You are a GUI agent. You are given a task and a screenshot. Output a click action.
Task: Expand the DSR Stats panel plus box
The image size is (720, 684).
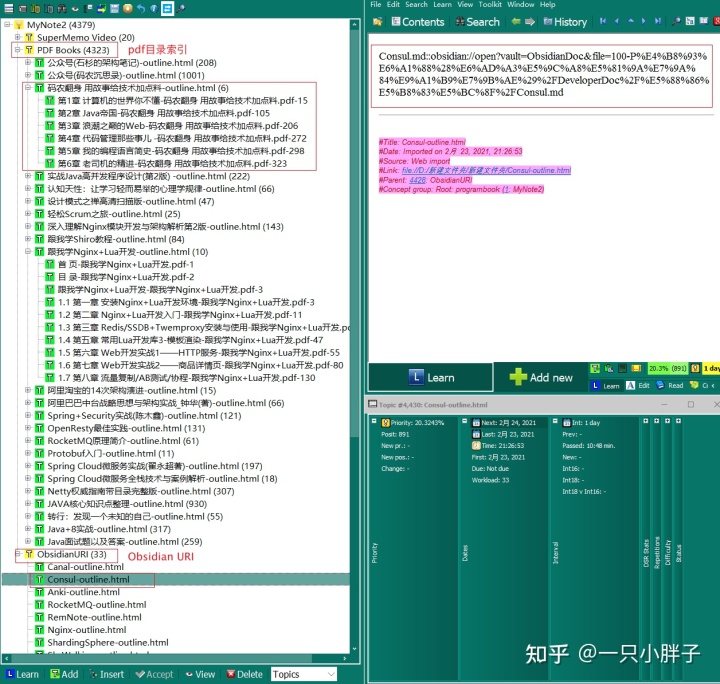pyautogui.click(x=646, y=421)
